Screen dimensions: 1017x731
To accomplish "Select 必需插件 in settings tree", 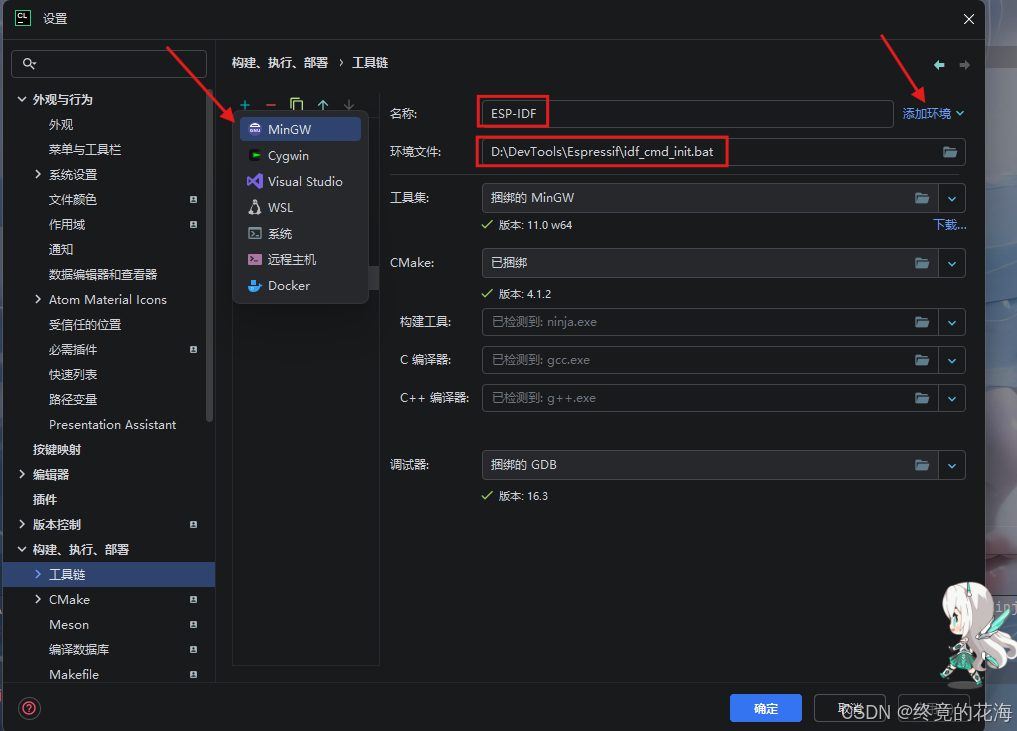I will [x=73, y=350].
